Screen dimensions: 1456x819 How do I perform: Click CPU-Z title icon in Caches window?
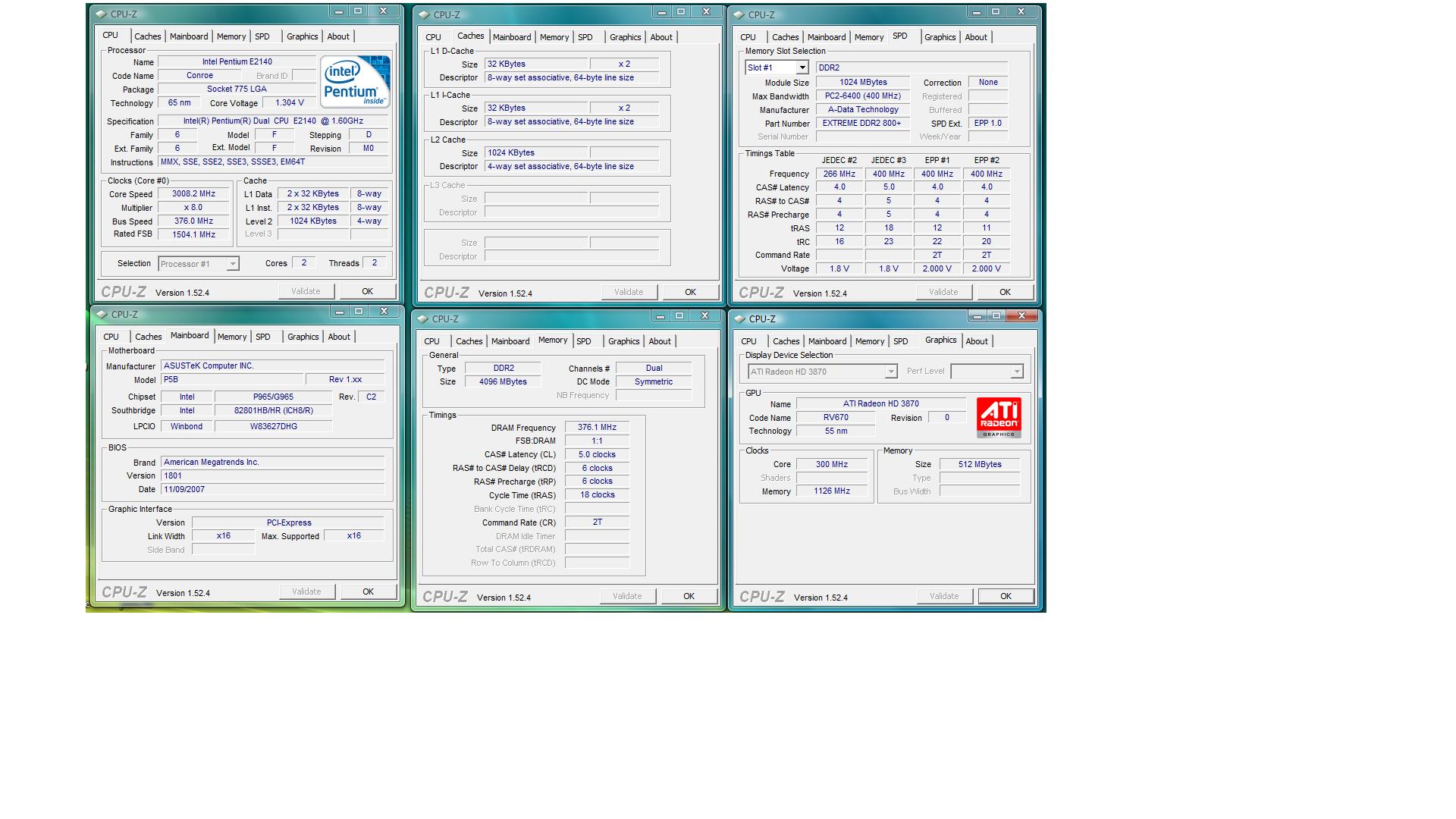pyautogui.click(x=424, y=14)
